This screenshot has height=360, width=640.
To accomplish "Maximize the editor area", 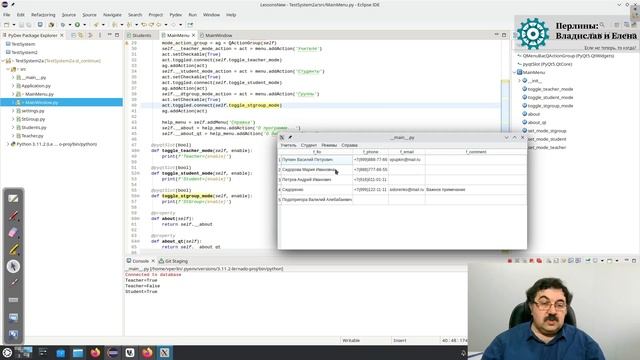I will [504, 35].
